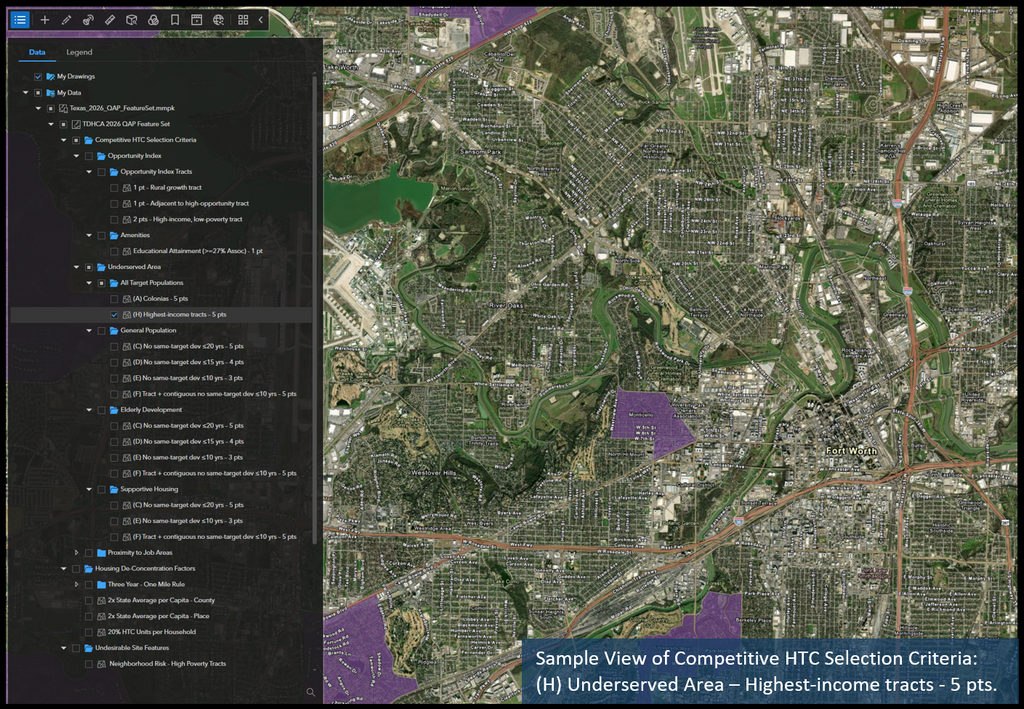Screen dimensions: 1024x709
Task: Disable the (H) Highest-income tracts layer
Action: coord(114,314)
